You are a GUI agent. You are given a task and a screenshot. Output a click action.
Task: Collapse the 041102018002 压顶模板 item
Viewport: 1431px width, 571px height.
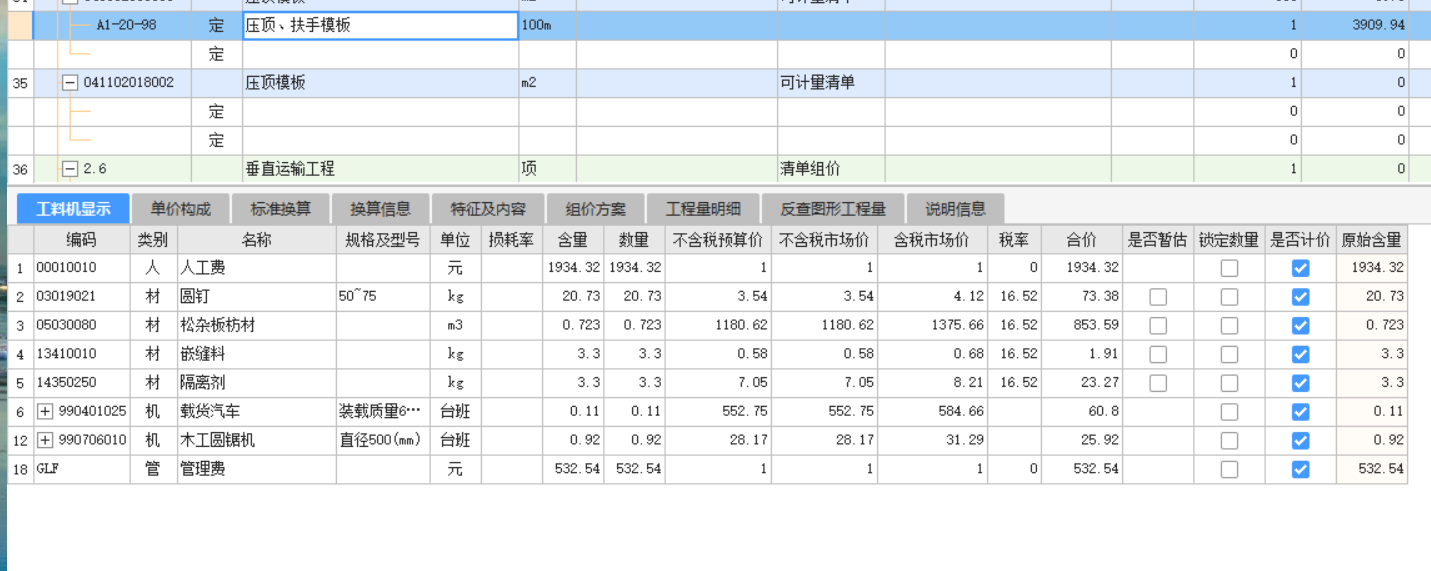(x=70, y=83)
